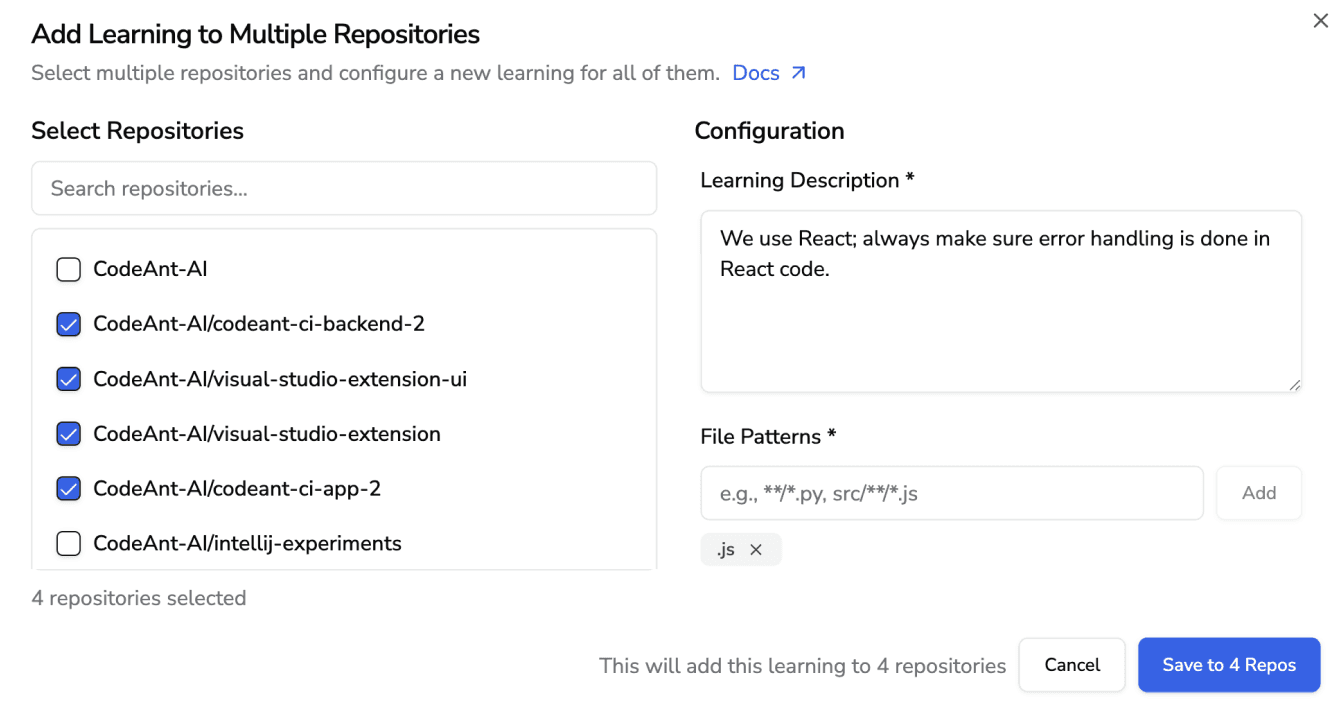Click the textarea resize handle corner

[x=1294, y=384]
